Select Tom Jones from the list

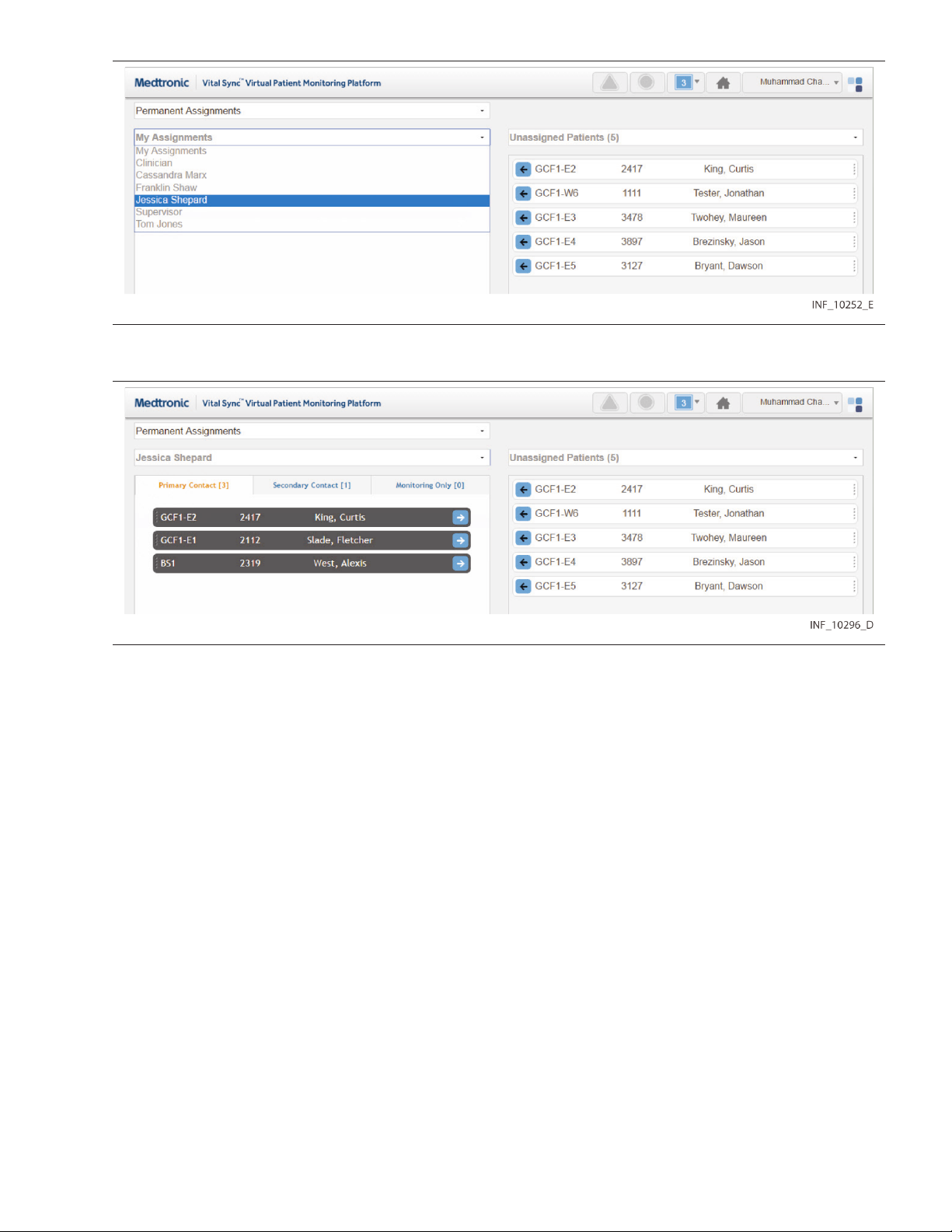click(x=312, y=225)
